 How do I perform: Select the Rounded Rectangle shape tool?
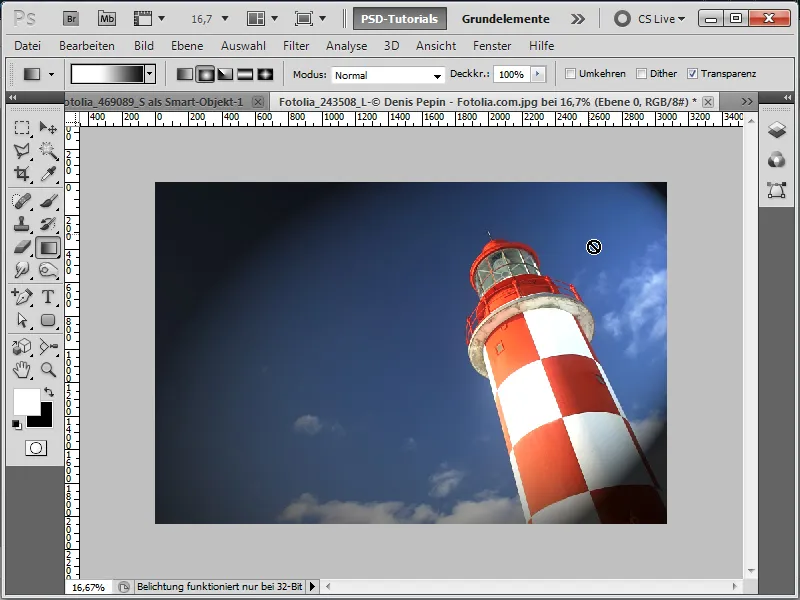click(x=48, y=320)
